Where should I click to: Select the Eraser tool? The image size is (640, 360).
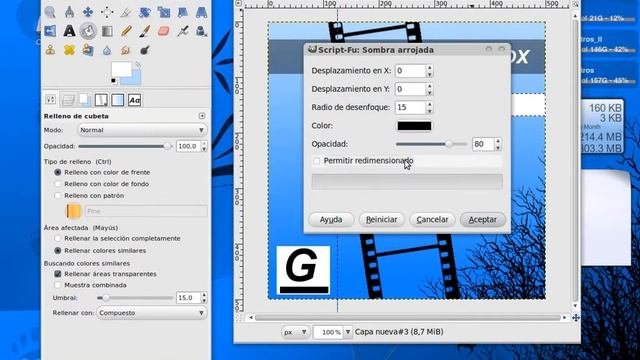pos(164,31)
